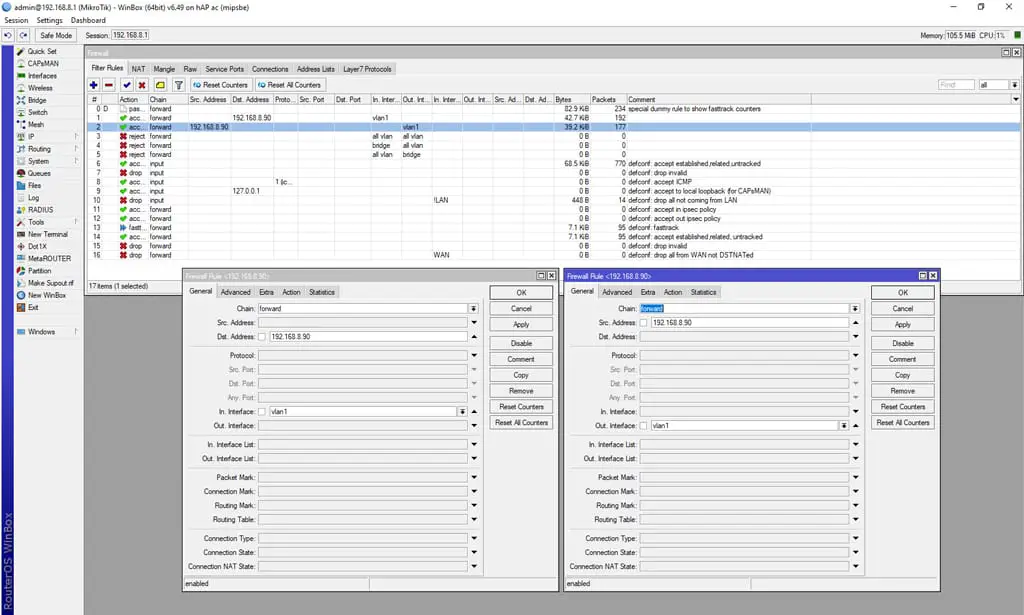Click the add new rule plus icon

tap(93, 85)
